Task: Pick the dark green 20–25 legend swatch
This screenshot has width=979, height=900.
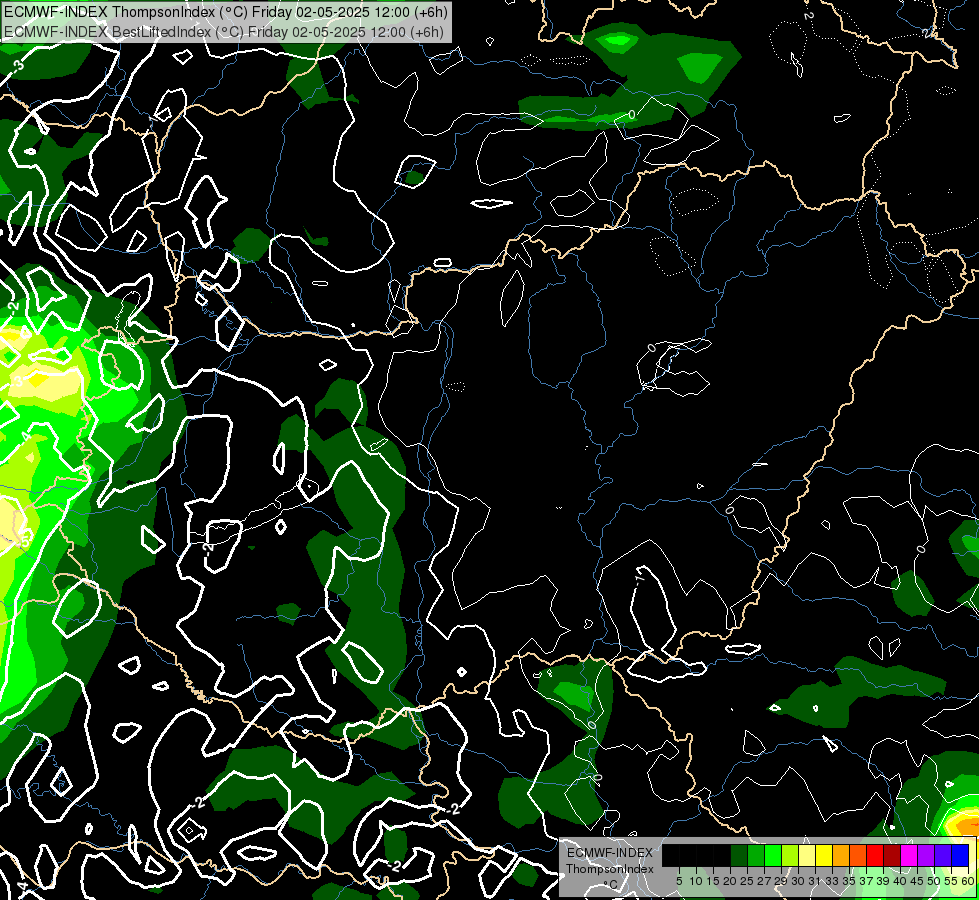Action: (x=739, y=855)
